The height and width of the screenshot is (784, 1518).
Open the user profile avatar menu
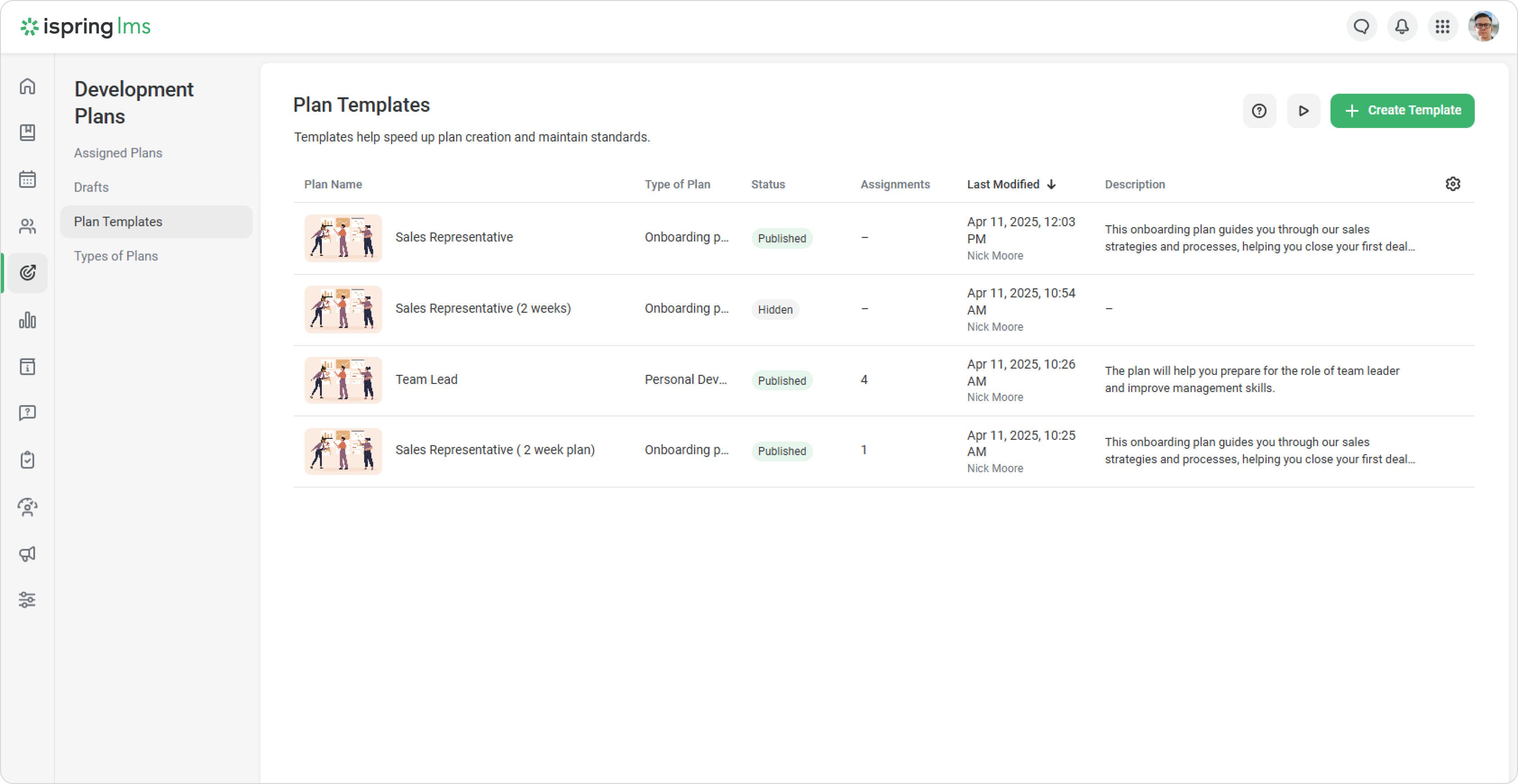1483,27
